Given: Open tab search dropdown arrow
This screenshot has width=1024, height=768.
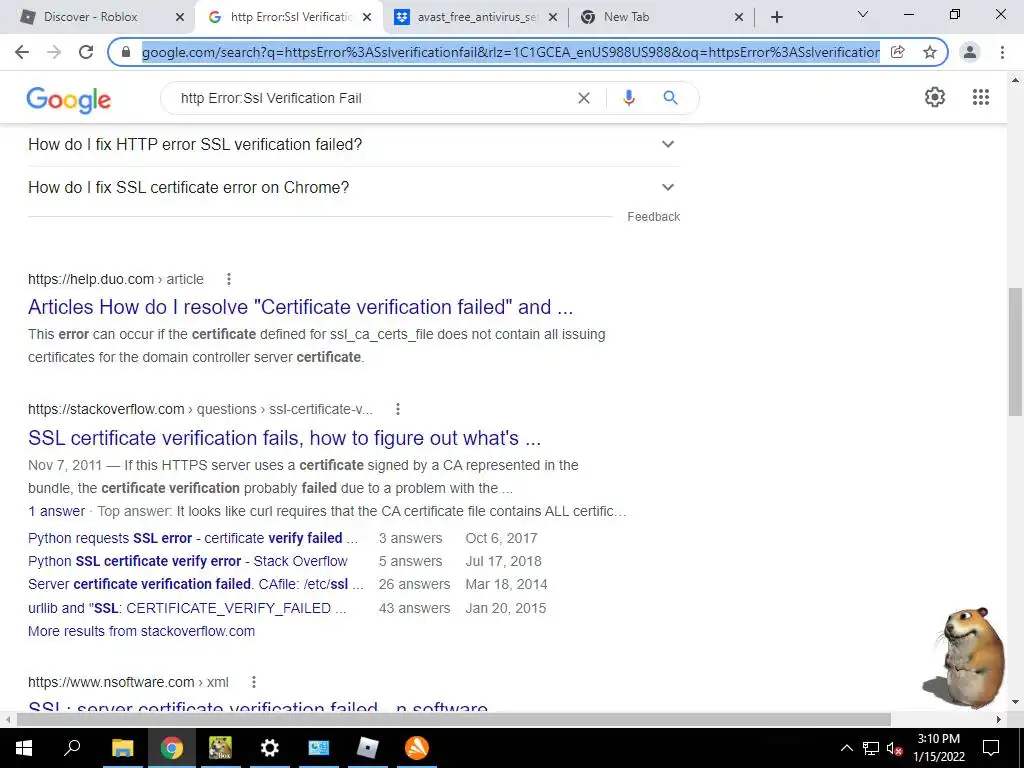Looking at the screenshot, I should 863,14.
